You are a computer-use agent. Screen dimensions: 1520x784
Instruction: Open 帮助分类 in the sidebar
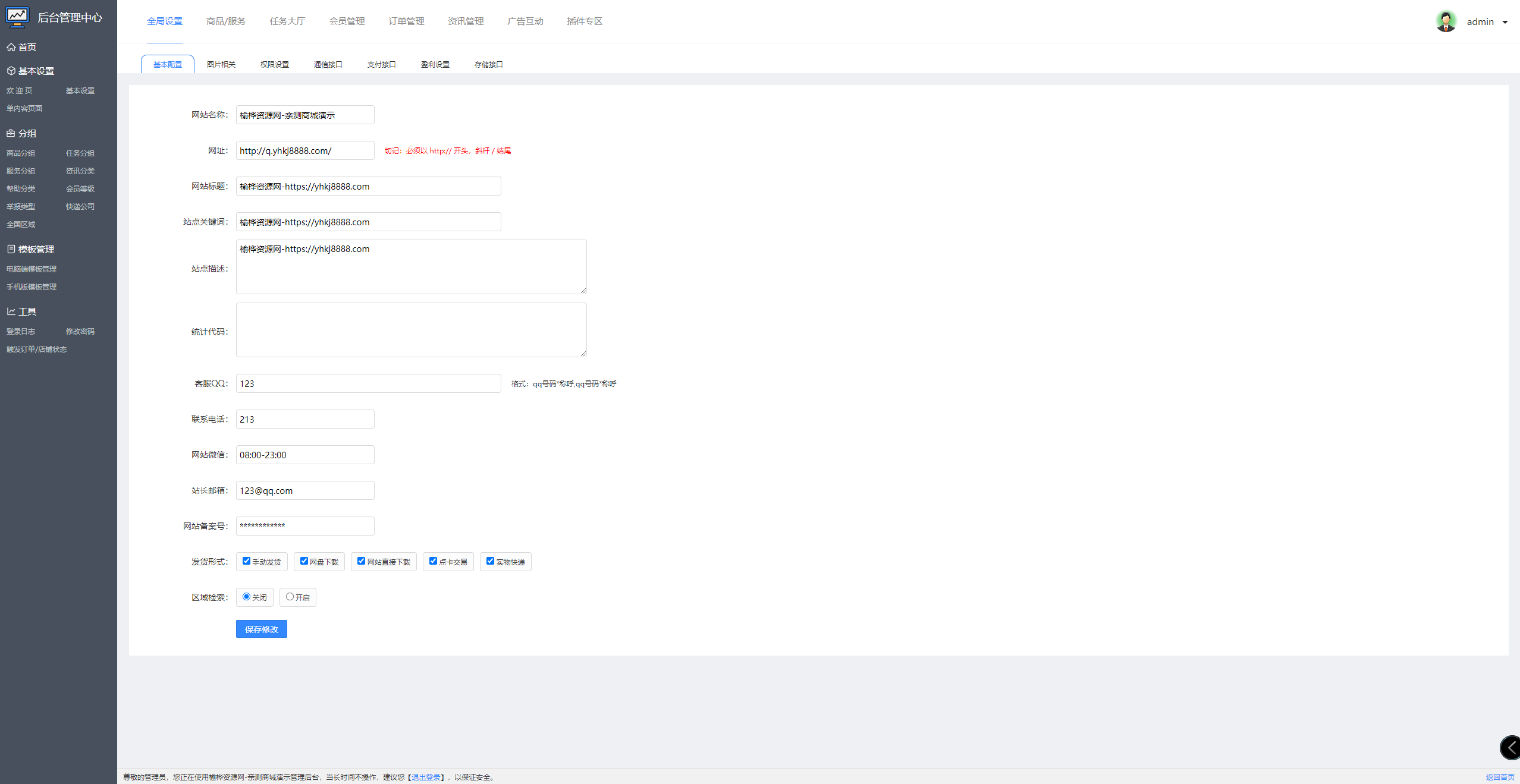21,188
